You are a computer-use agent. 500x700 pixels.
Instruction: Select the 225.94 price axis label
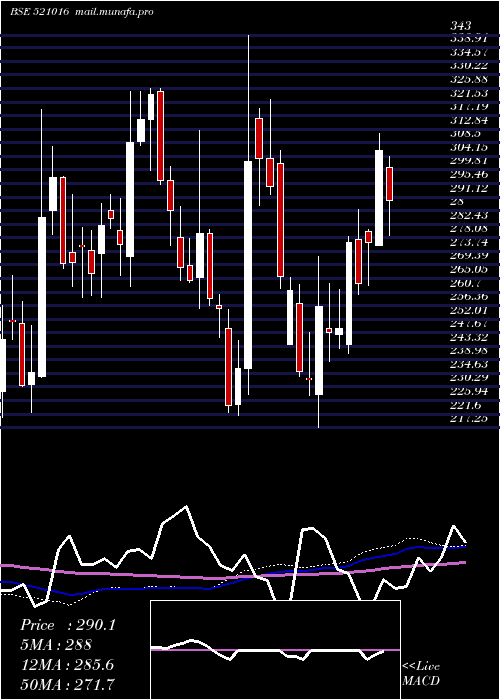click(469, 391)
